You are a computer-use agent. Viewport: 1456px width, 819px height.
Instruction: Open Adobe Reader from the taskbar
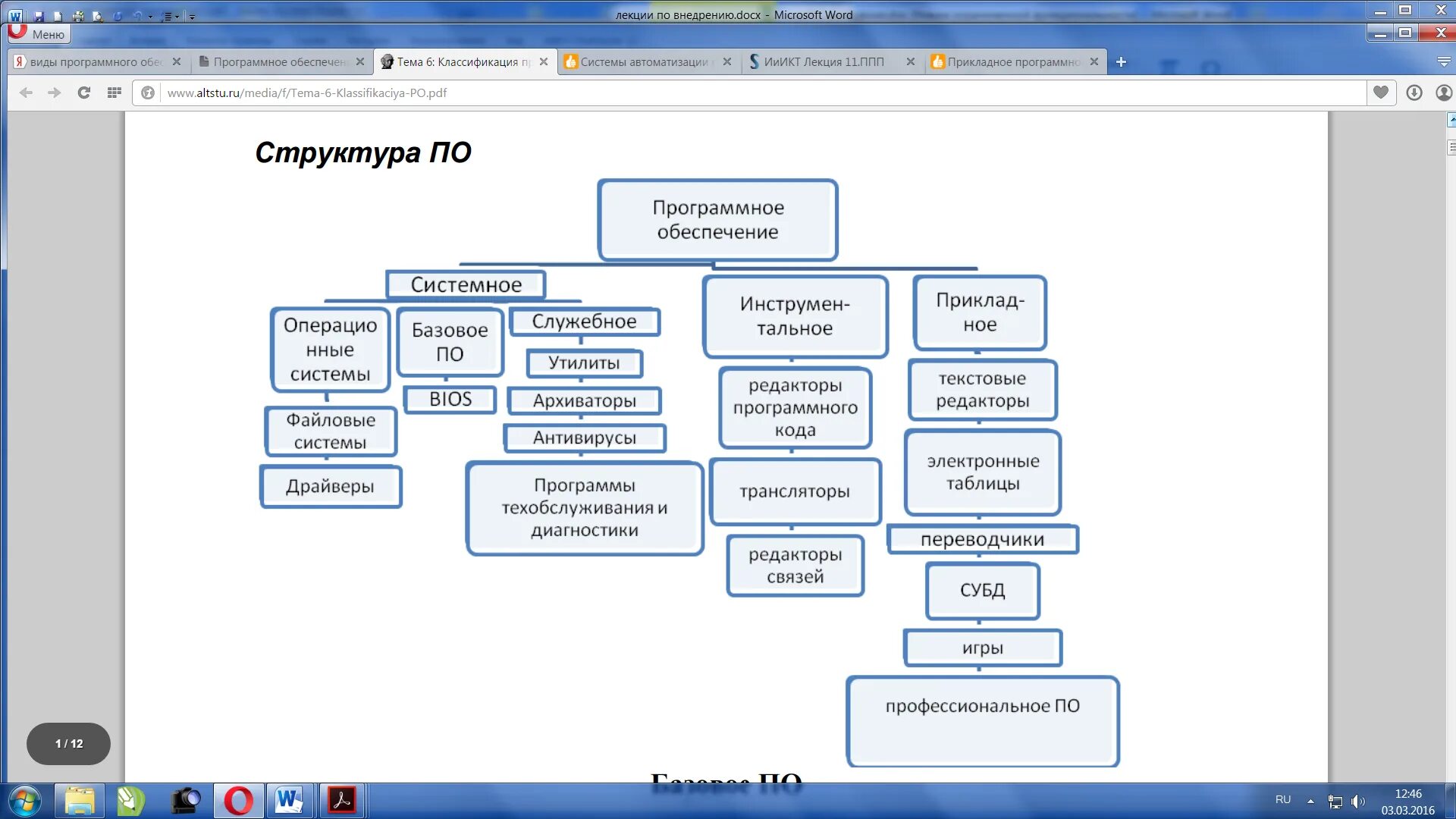[x=341, y=801]
